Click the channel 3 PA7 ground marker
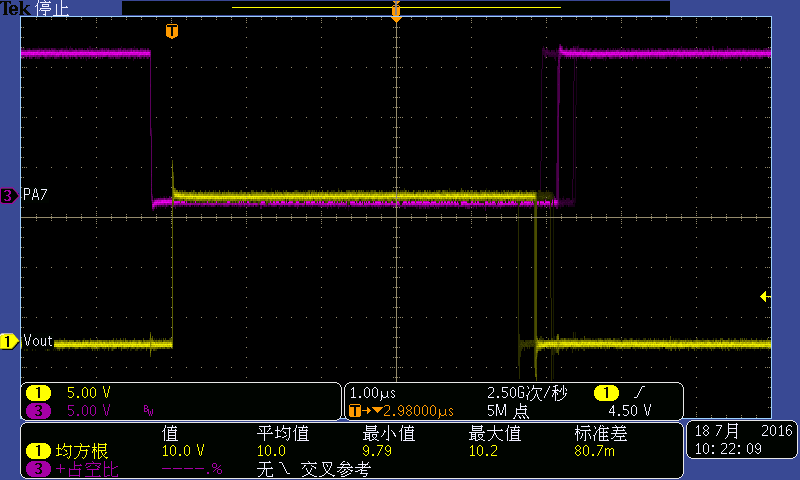 (x=9, y=195)
